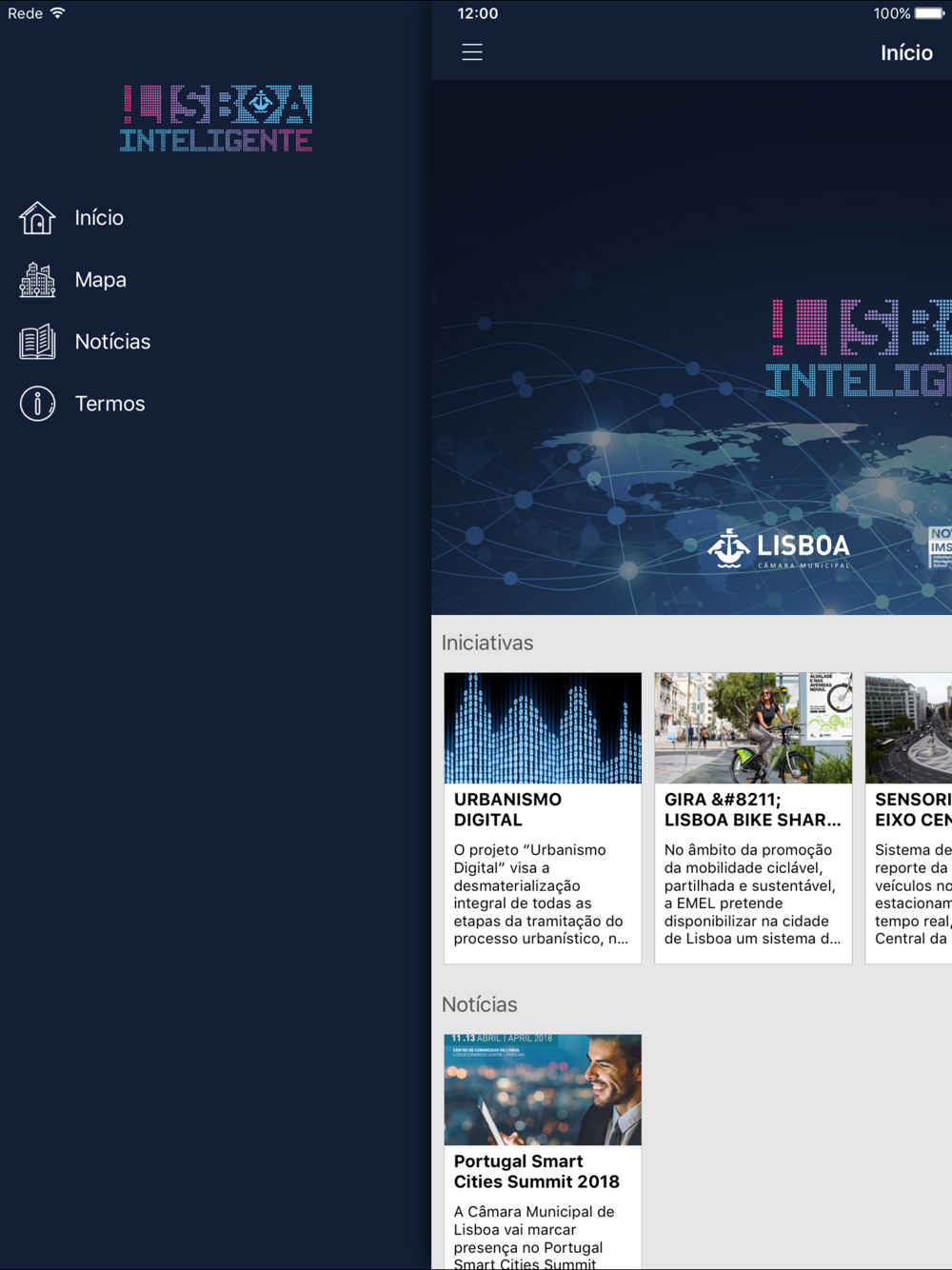Click the Gira mobilidade ciclável description text
The height and width of the screenshot is (1270, 952).
[x=752, y=894]
